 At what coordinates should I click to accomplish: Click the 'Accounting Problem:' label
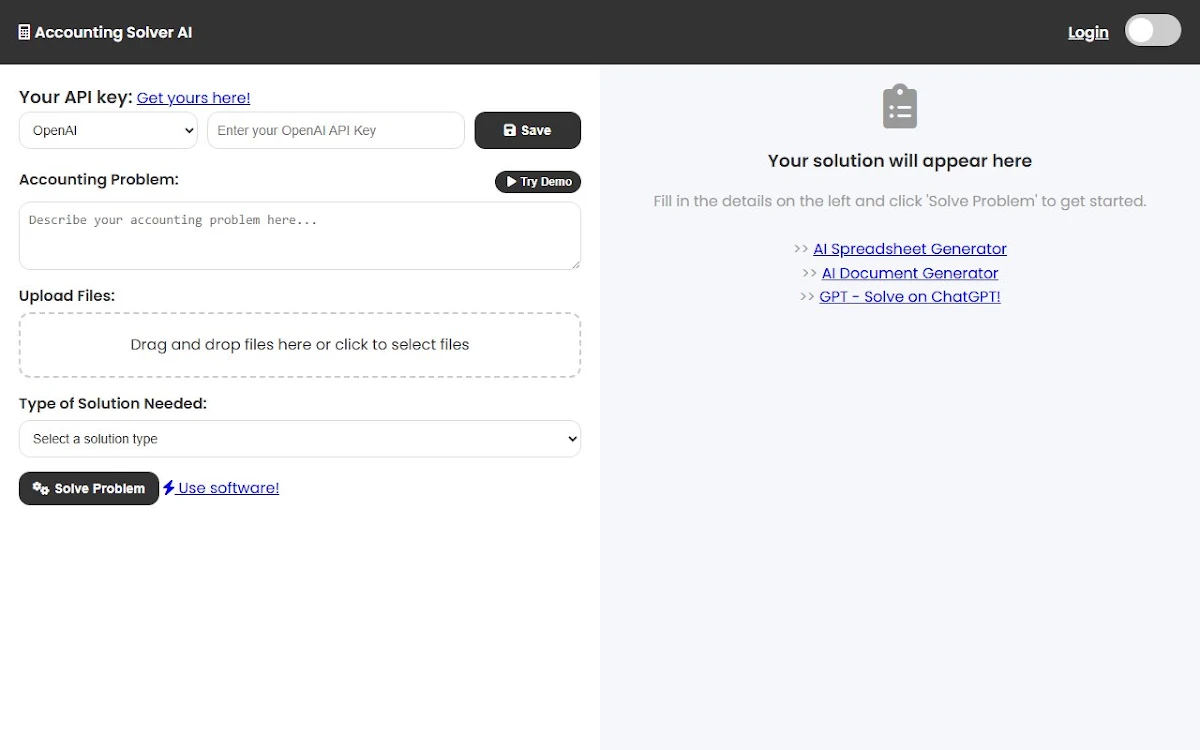click(x=99, y=180)
